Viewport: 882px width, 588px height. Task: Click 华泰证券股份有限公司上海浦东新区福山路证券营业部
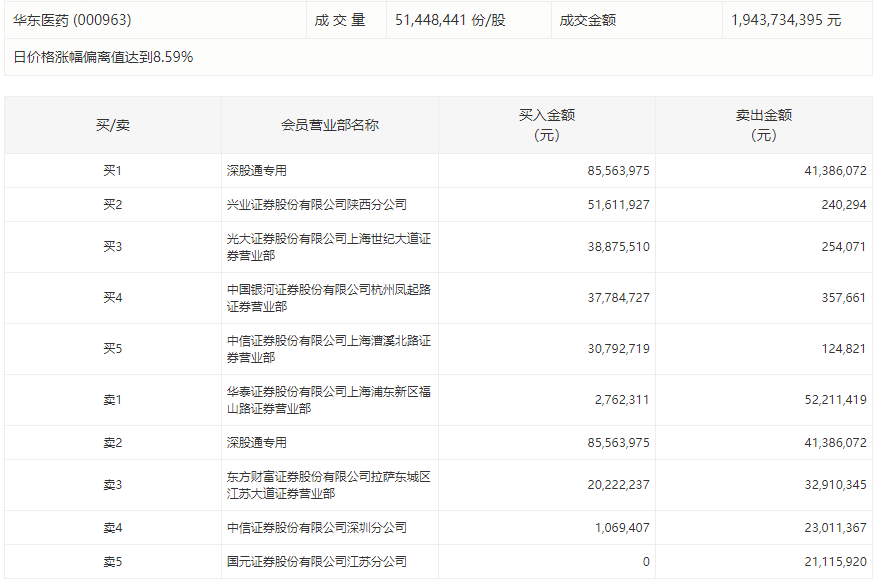328,400
